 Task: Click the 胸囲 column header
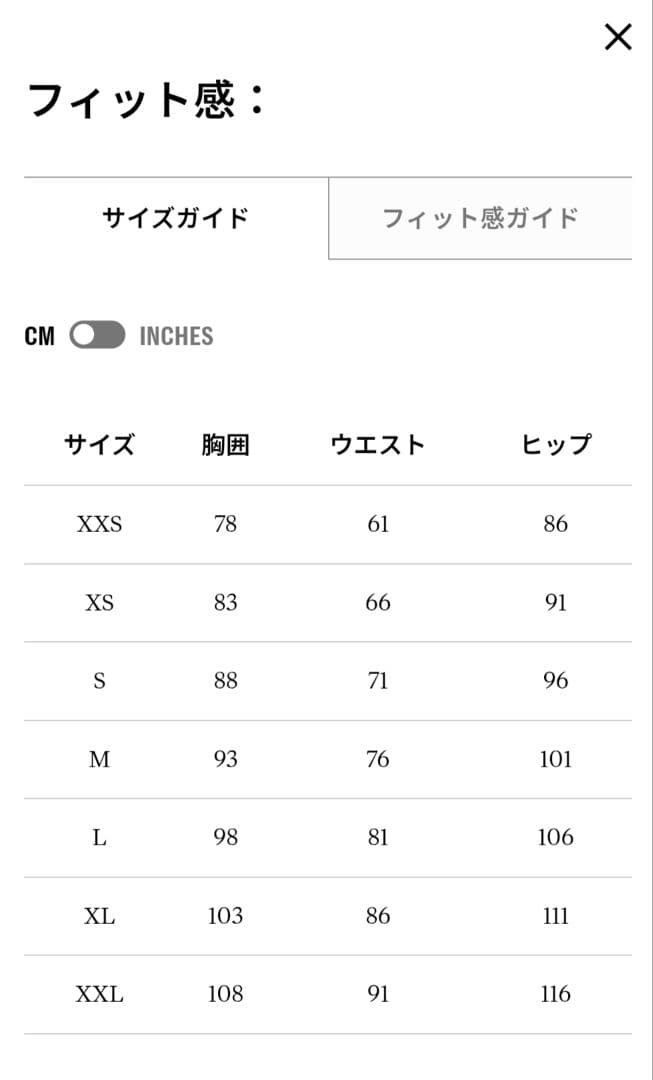click(225, 445)
